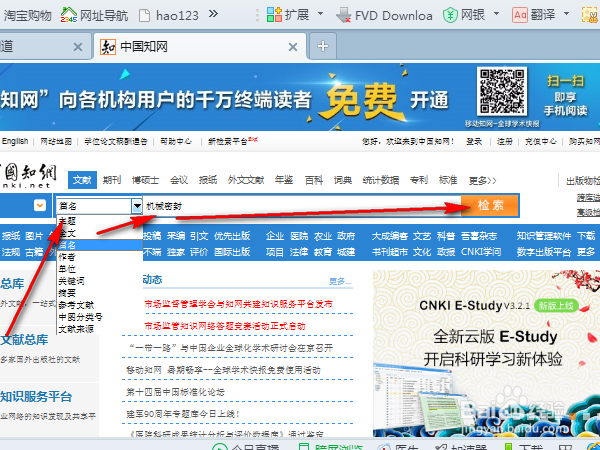This screenshot has height=450, width=600.
Task: Open the 2345 网址导航 bookmark
Action: 94,15
